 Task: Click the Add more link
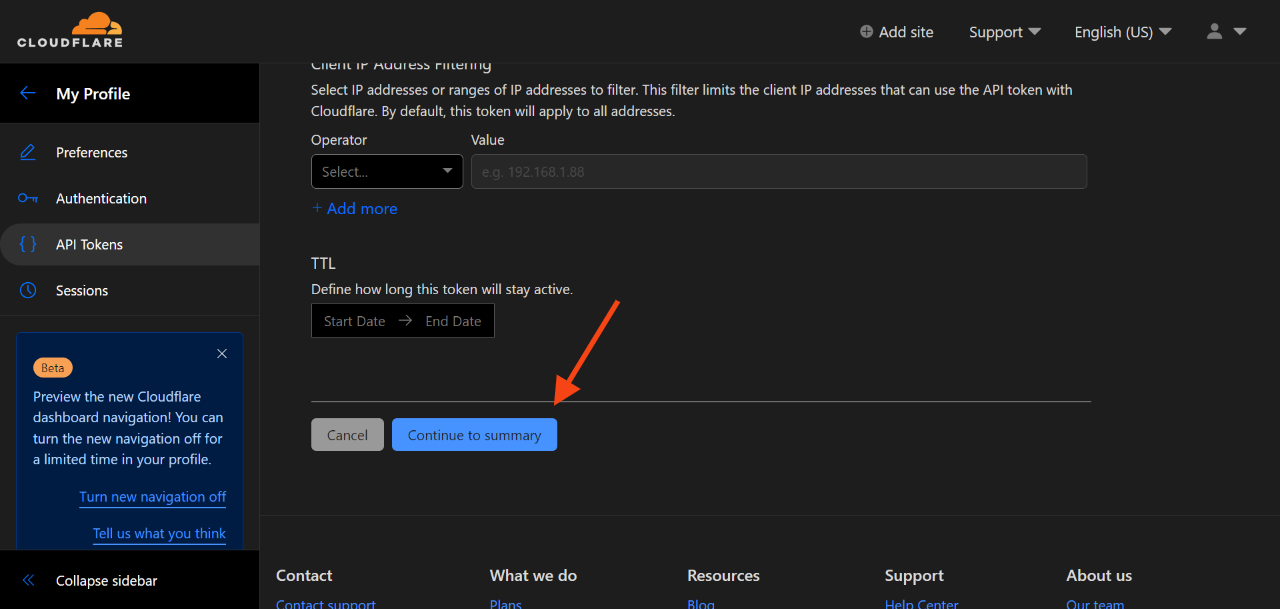click(354, 208)
